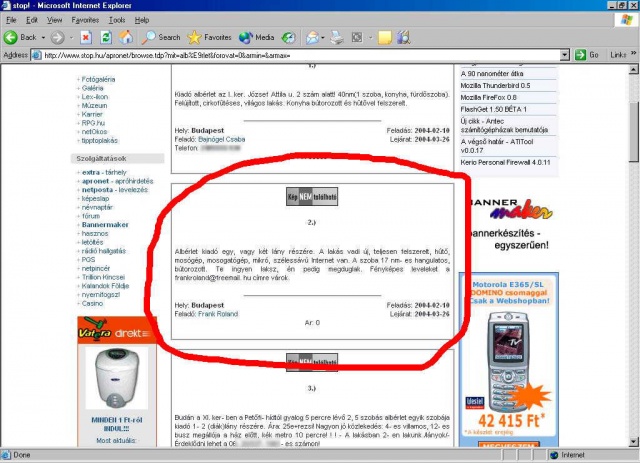Go to Home page icon
Screen dimensions: 640x463
(125, 37)
